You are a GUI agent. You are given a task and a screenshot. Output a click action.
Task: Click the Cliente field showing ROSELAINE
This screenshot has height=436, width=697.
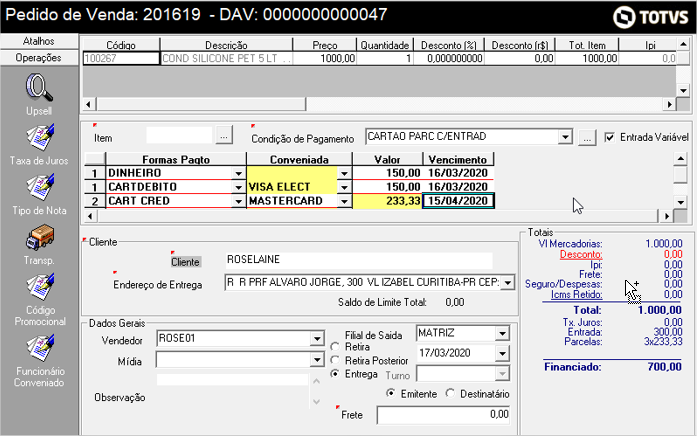[359, 260]
